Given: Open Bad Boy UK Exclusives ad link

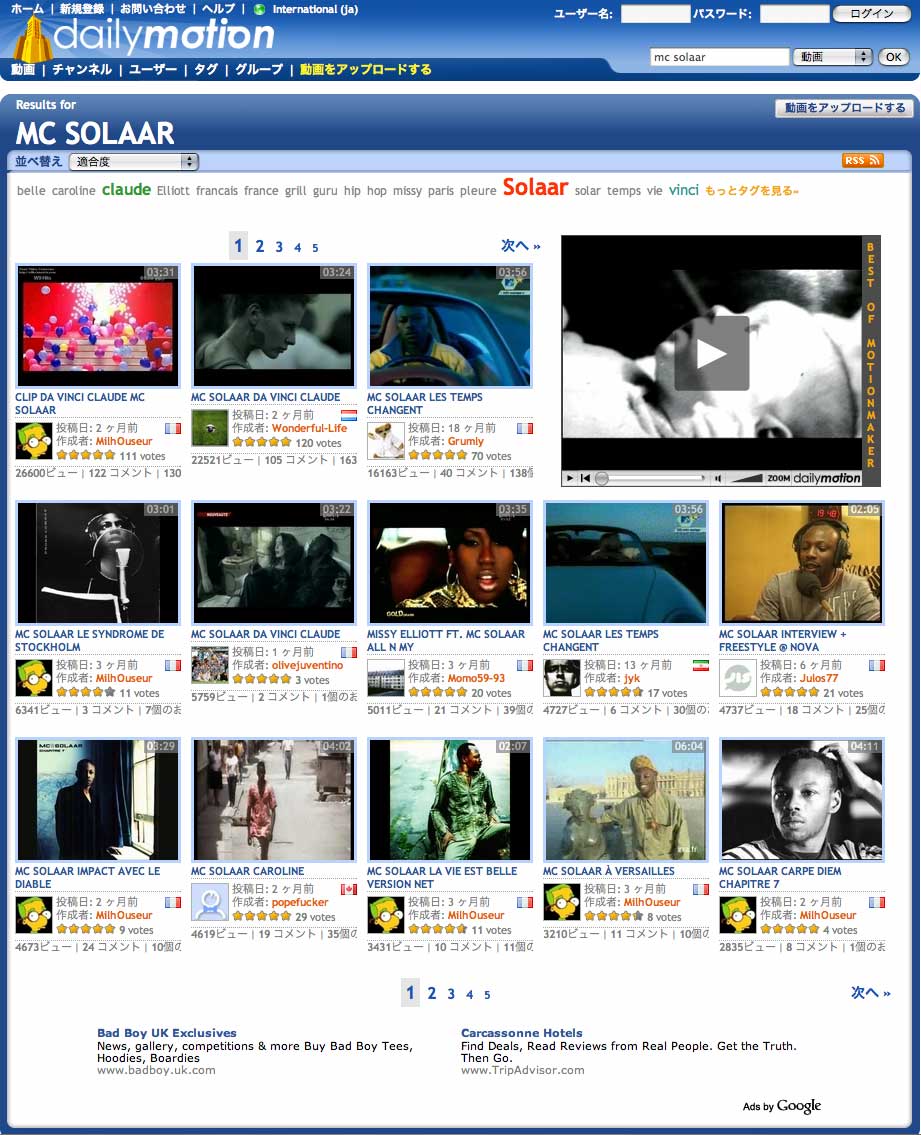Looking at the screenshot, I should click(x=167, y=1033).
